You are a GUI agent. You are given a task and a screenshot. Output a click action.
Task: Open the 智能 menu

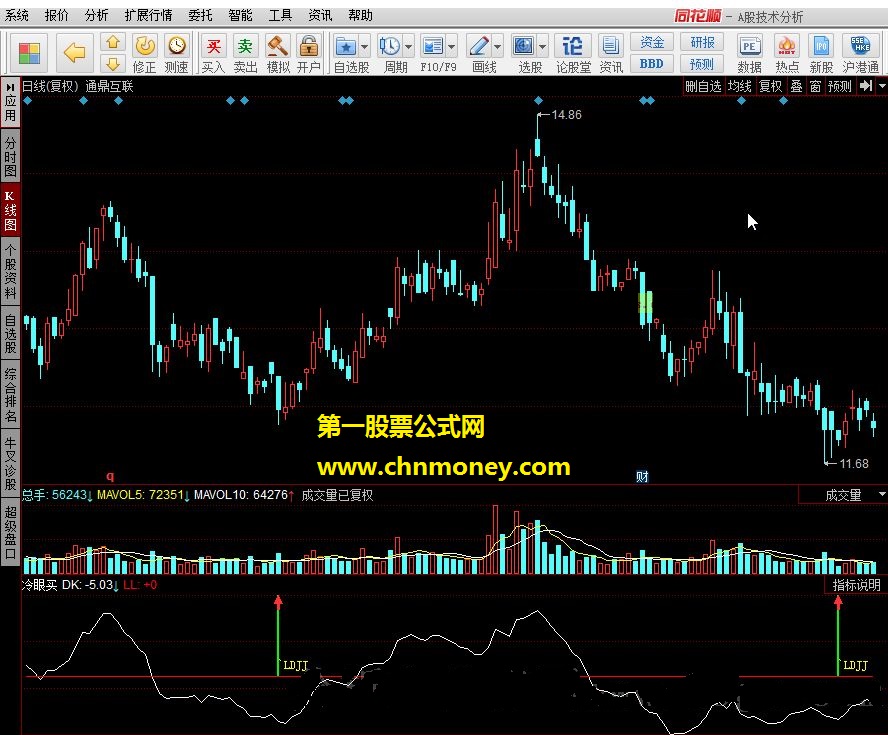[240, 15]
